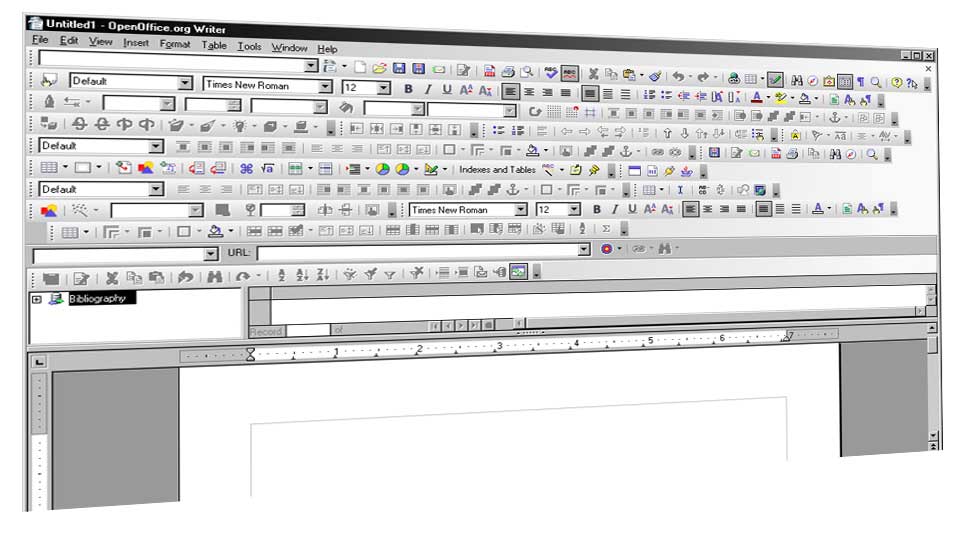Image resolution: width=960 pixels, height=540 pixels.
Task: Toggle the Data Sources view button
Action: point(845,81)
